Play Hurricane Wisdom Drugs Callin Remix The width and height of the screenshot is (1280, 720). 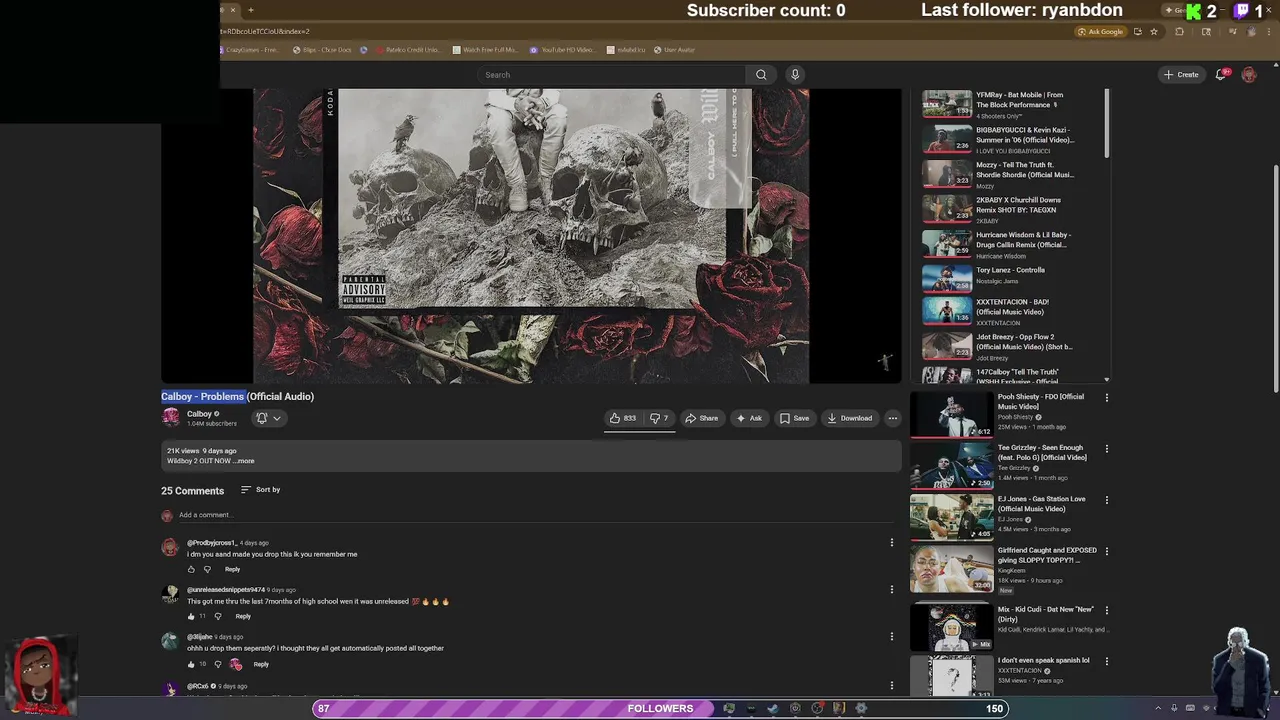(x=1012, y=244)
